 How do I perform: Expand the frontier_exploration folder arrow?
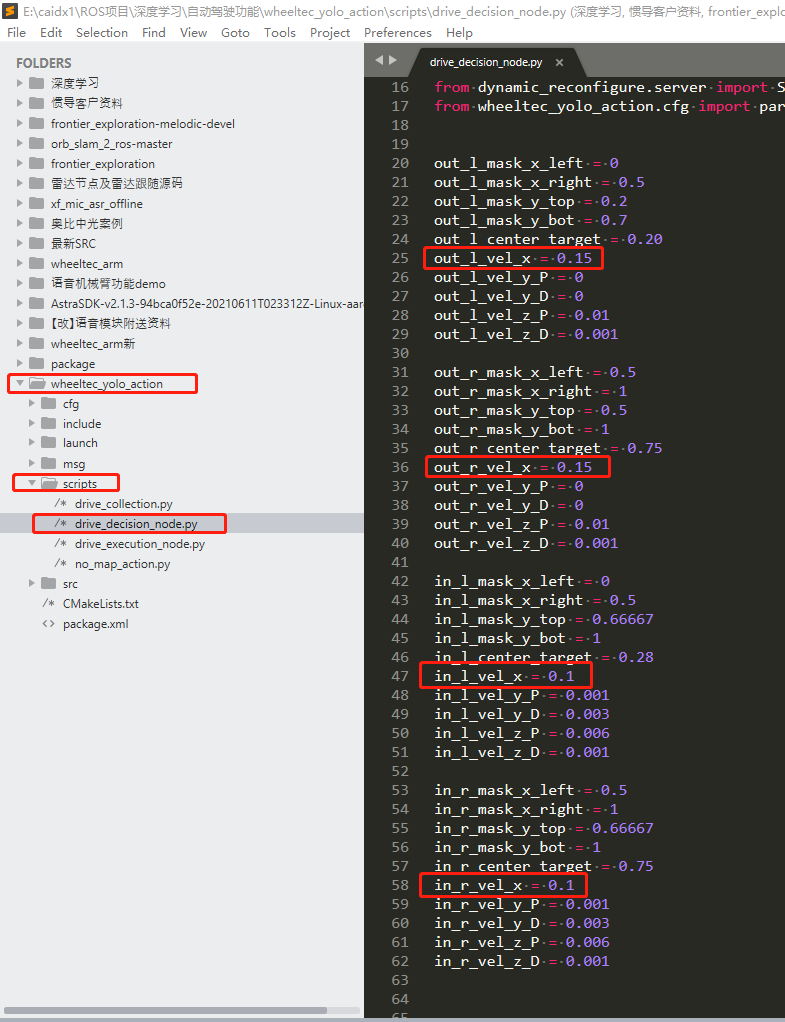[x=20, y=164]
